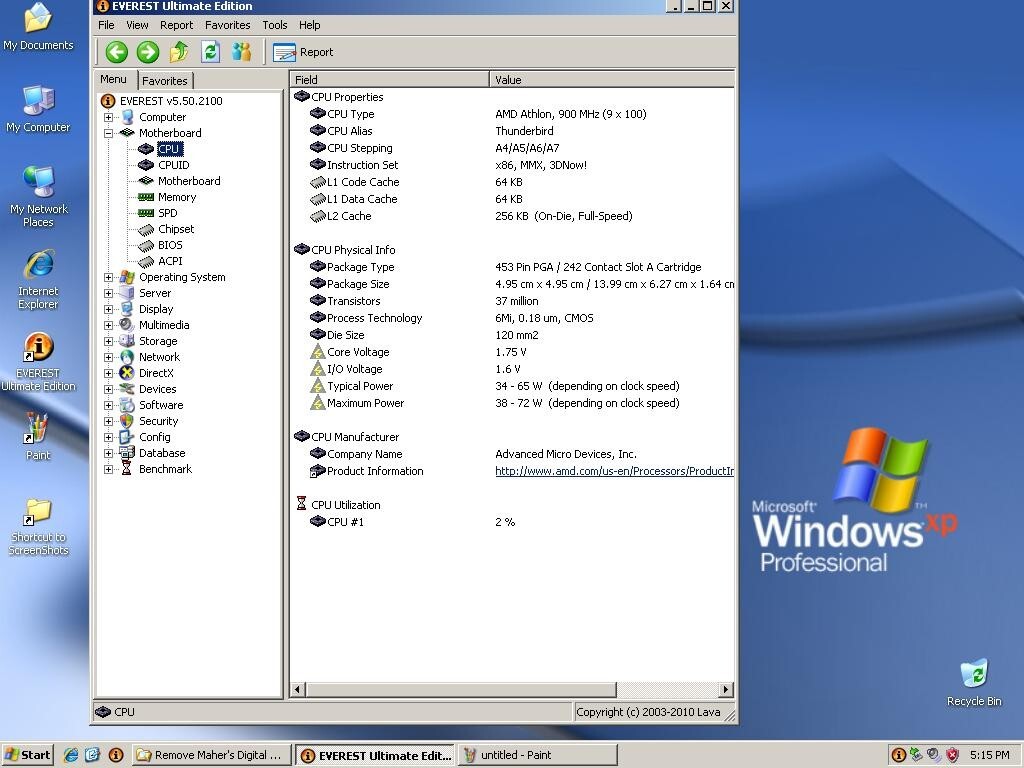
Task: Open the Report menu
Action: tap(176, 25)
